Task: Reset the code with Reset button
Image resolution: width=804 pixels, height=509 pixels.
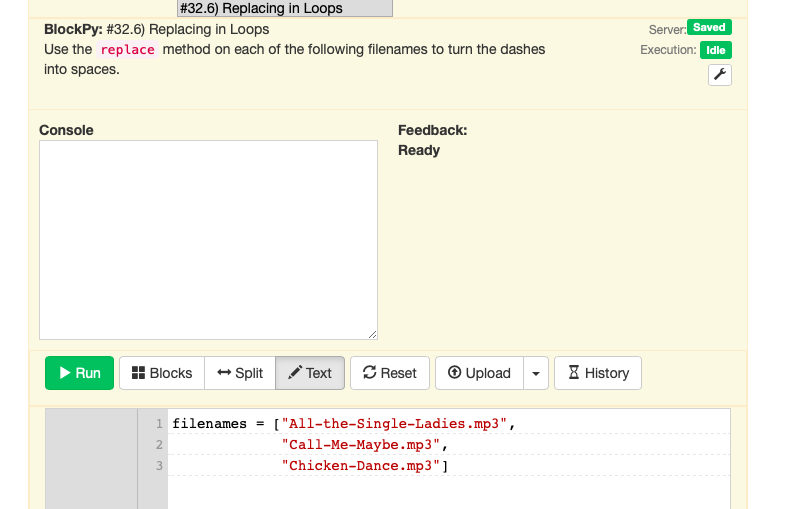Action: (x=390, y=373)
